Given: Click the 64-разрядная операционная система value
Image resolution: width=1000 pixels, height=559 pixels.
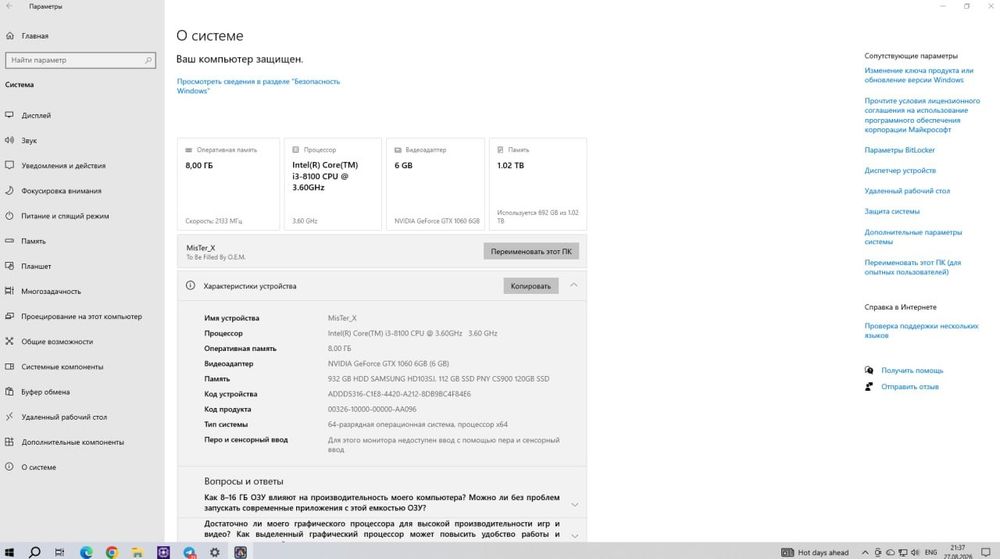Looking at the screenshot, I should click(x=418, y=425).
